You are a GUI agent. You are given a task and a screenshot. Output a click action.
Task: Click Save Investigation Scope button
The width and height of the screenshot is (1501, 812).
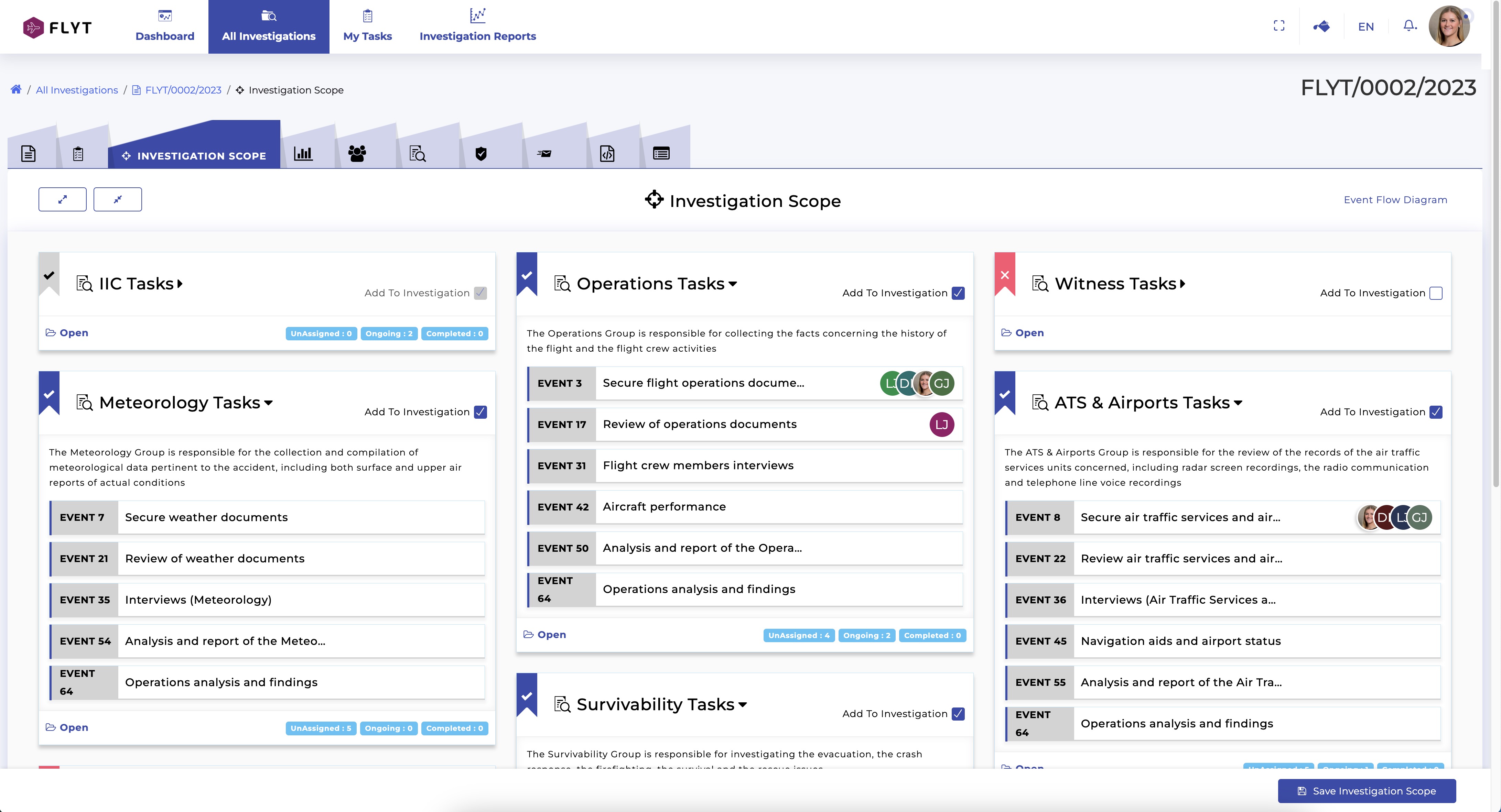1367,791
